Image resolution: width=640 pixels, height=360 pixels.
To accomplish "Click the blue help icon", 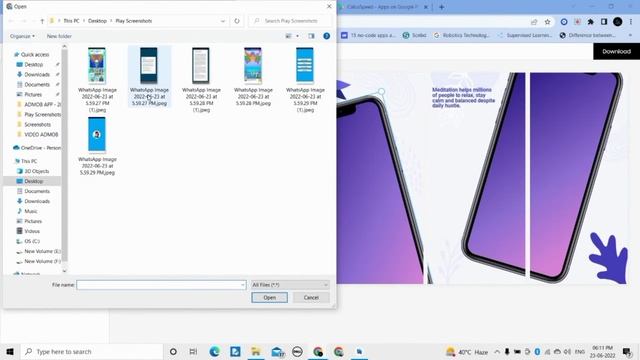I will [327, 36].
